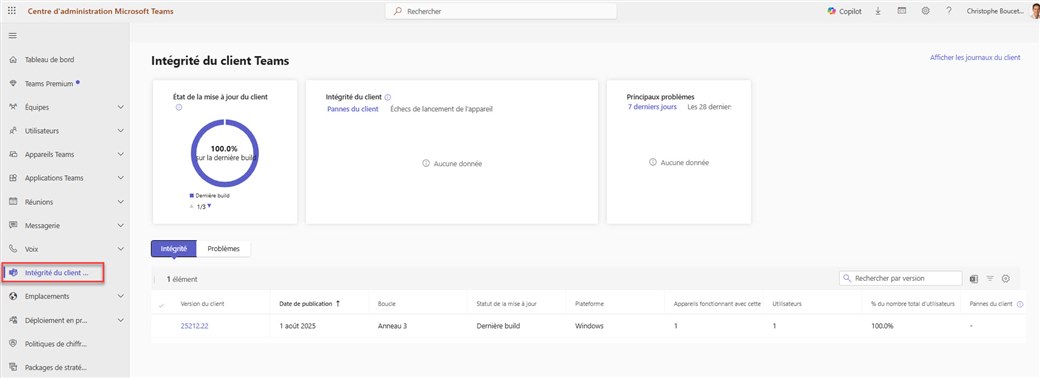Viewport: 1040px width, 378px height.
Task: Open client version 25212.22 link
Action: click(194, 326)
